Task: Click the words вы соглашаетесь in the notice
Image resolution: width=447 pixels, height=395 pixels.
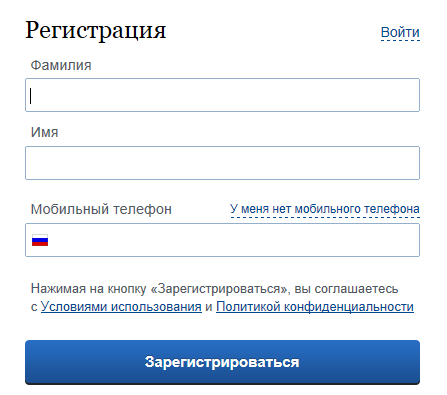Action: pyautogui.click(x=346, y=289)
